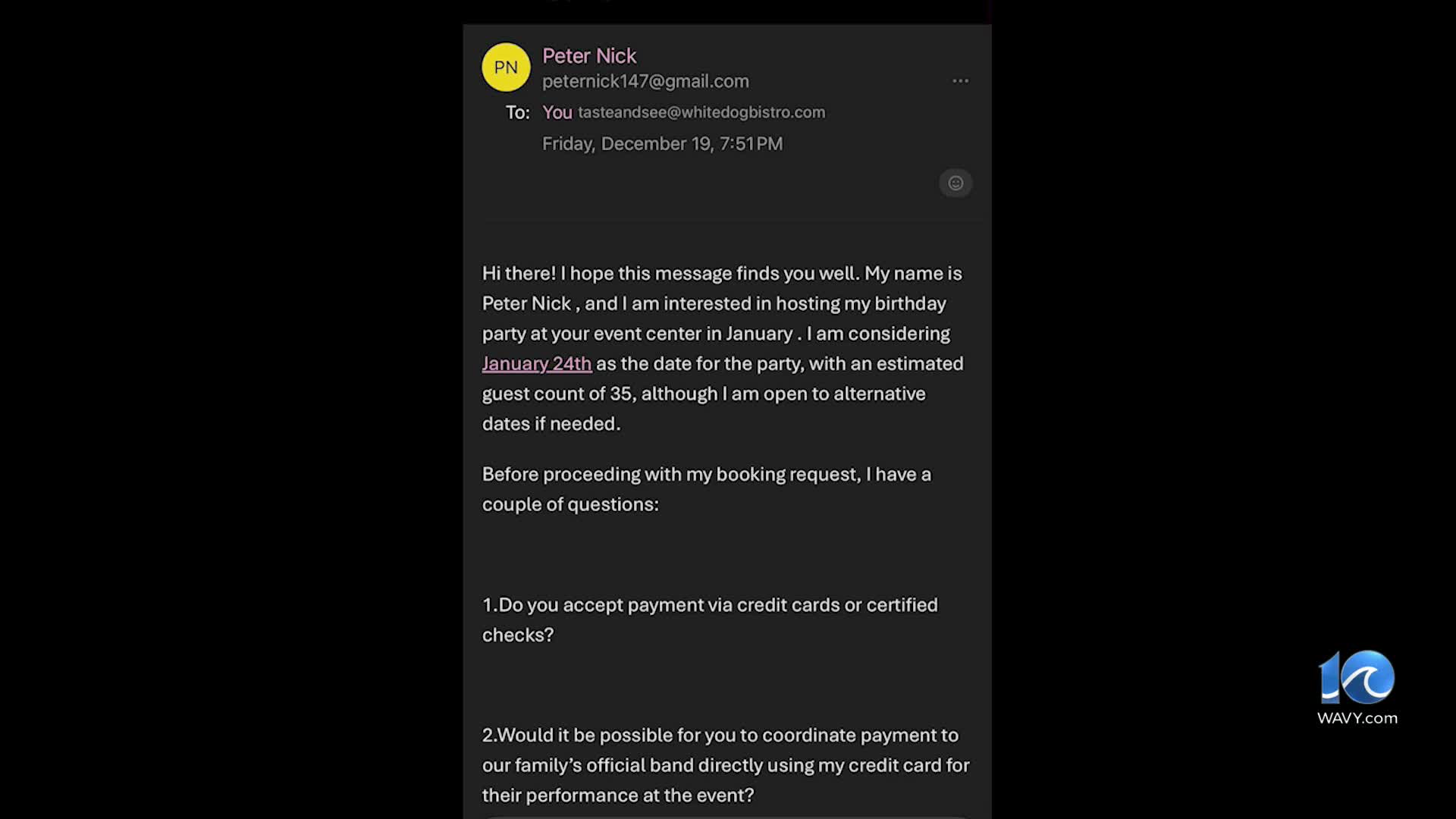Click the 'Before proceeding with my booking' line
The image size is (1456, 819).
707,474
